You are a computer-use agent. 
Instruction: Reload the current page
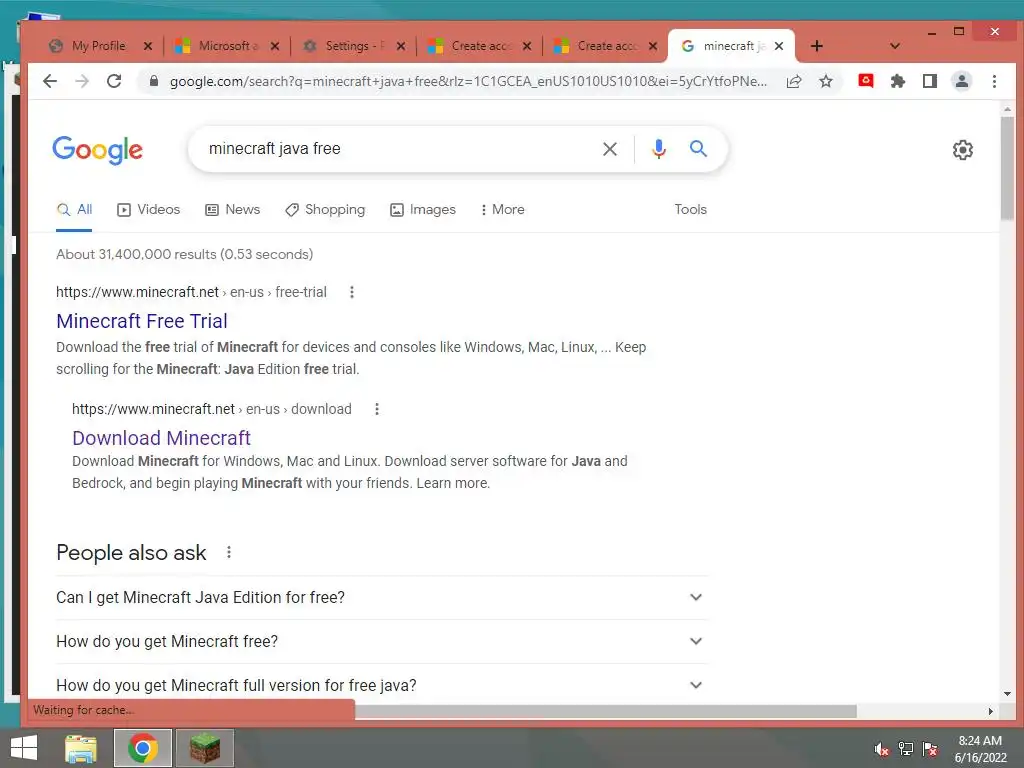(x=114, y=81)
